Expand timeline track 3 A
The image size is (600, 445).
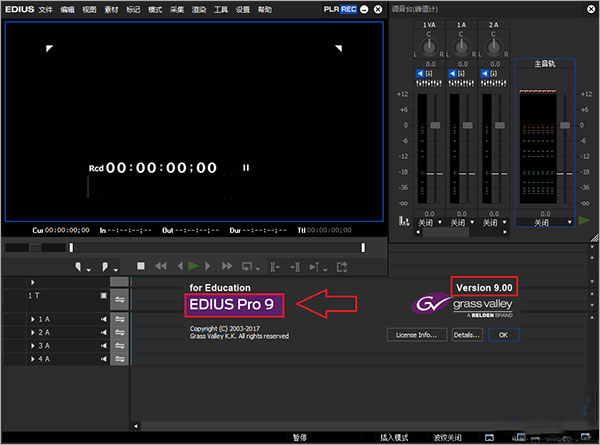pos(33,346)
